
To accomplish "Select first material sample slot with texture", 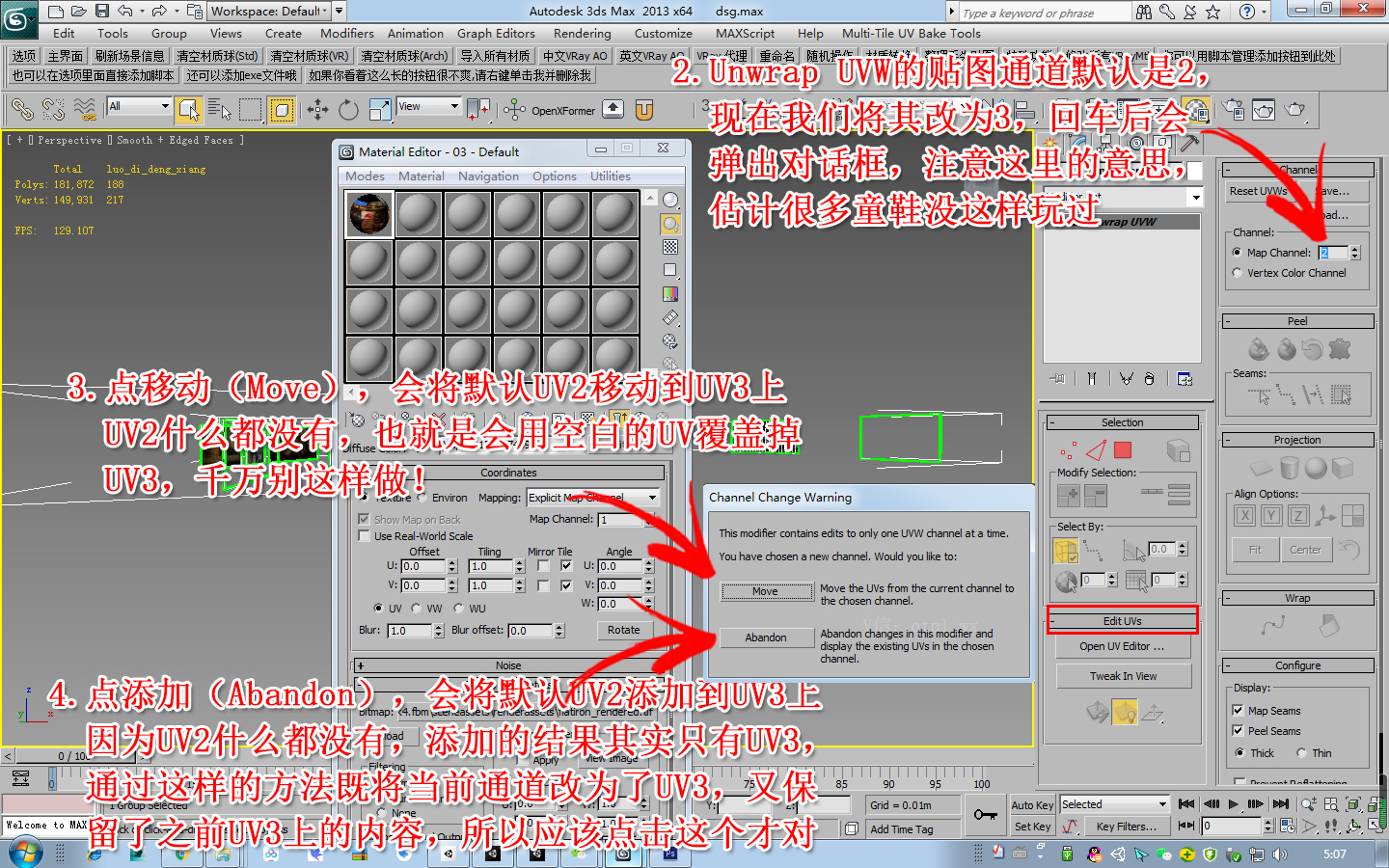I will (x=369, y=213).
